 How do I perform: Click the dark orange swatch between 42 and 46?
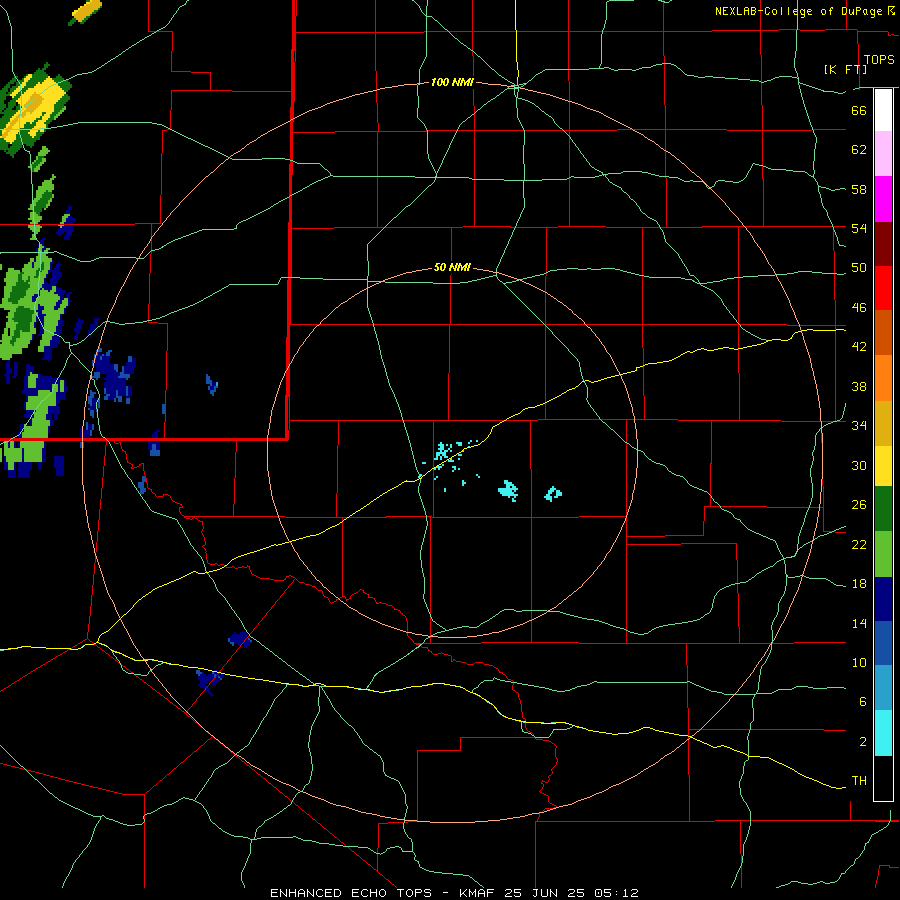pyautogui.click(x=883, y=333)
